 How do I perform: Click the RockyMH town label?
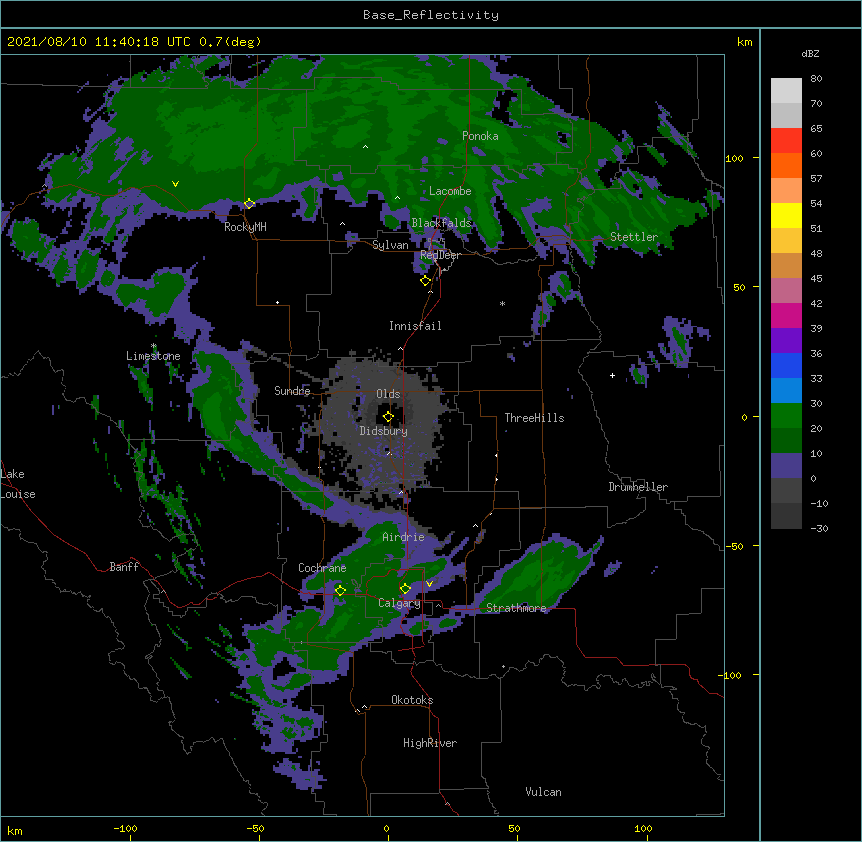245,227
